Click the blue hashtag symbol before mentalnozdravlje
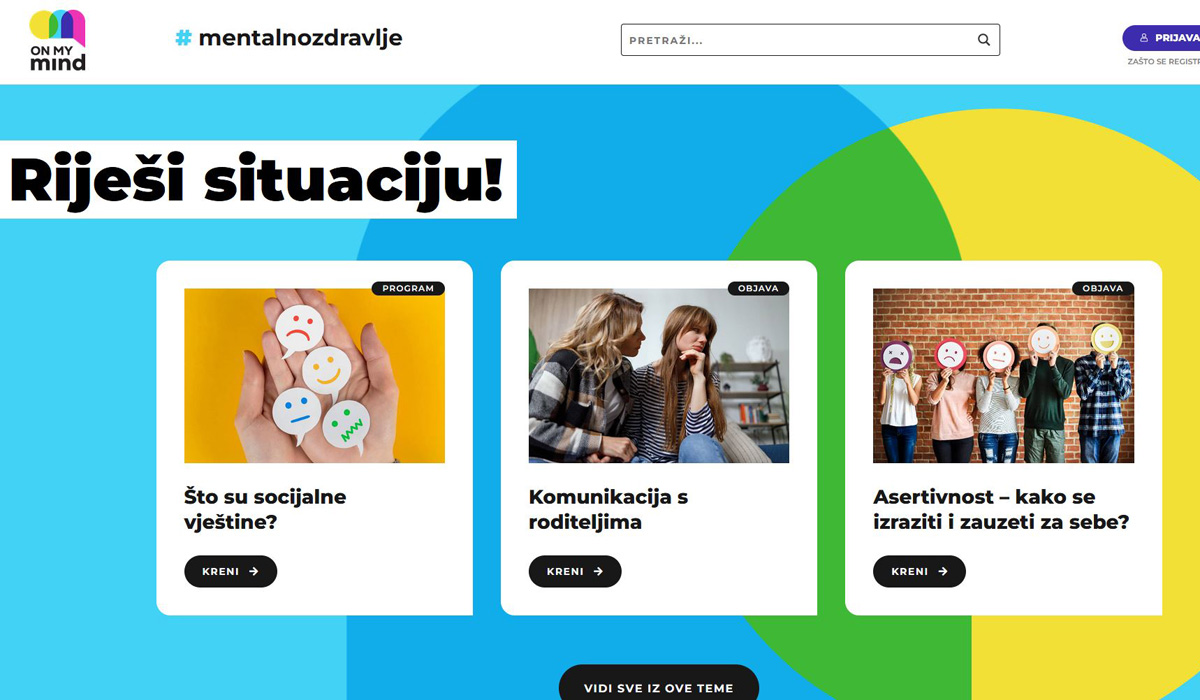This screenshot has height=700, width=1200. pos(183,38)
